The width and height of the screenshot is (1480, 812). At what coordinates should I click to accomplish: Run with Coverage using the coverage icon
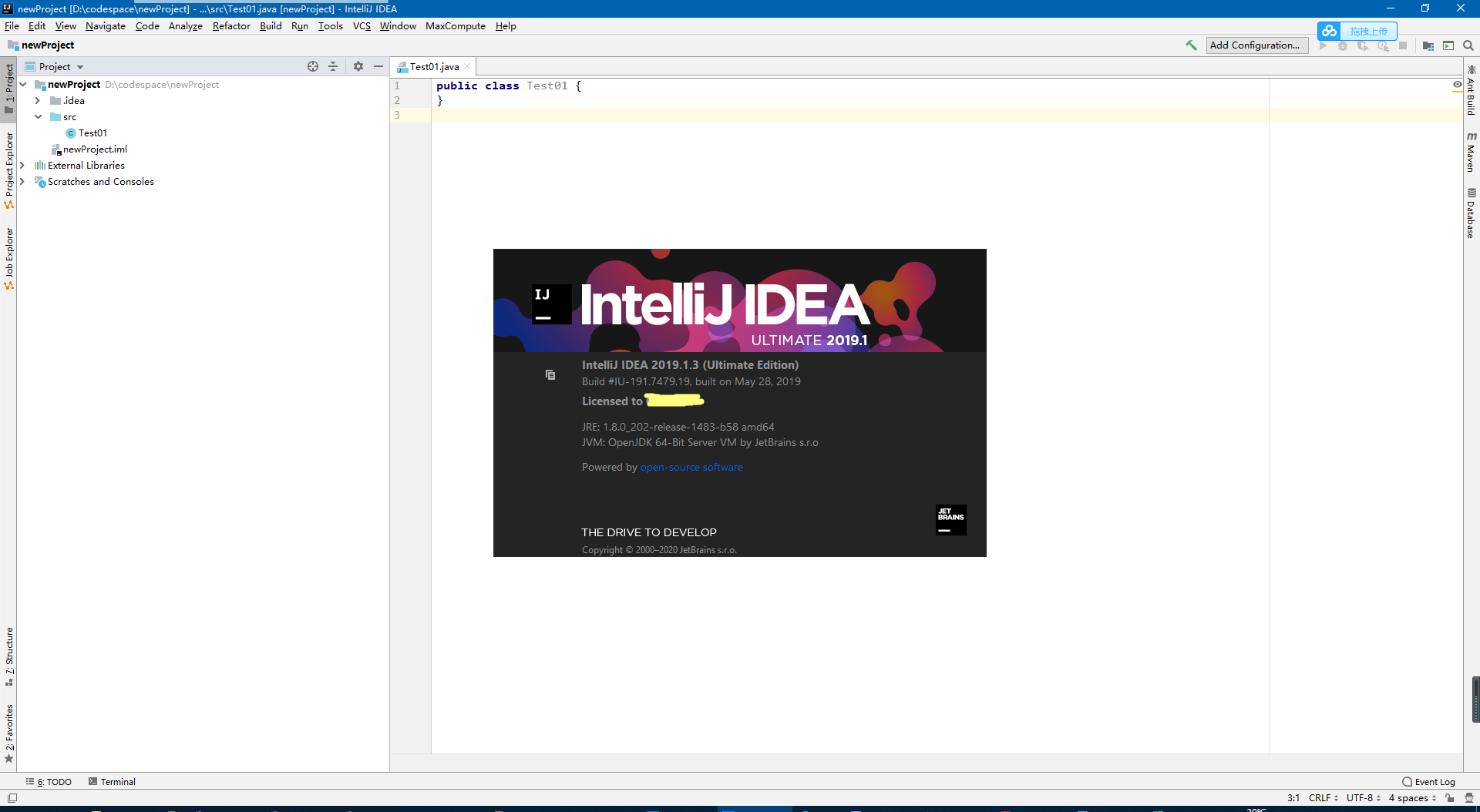(x=1364, y=45)
